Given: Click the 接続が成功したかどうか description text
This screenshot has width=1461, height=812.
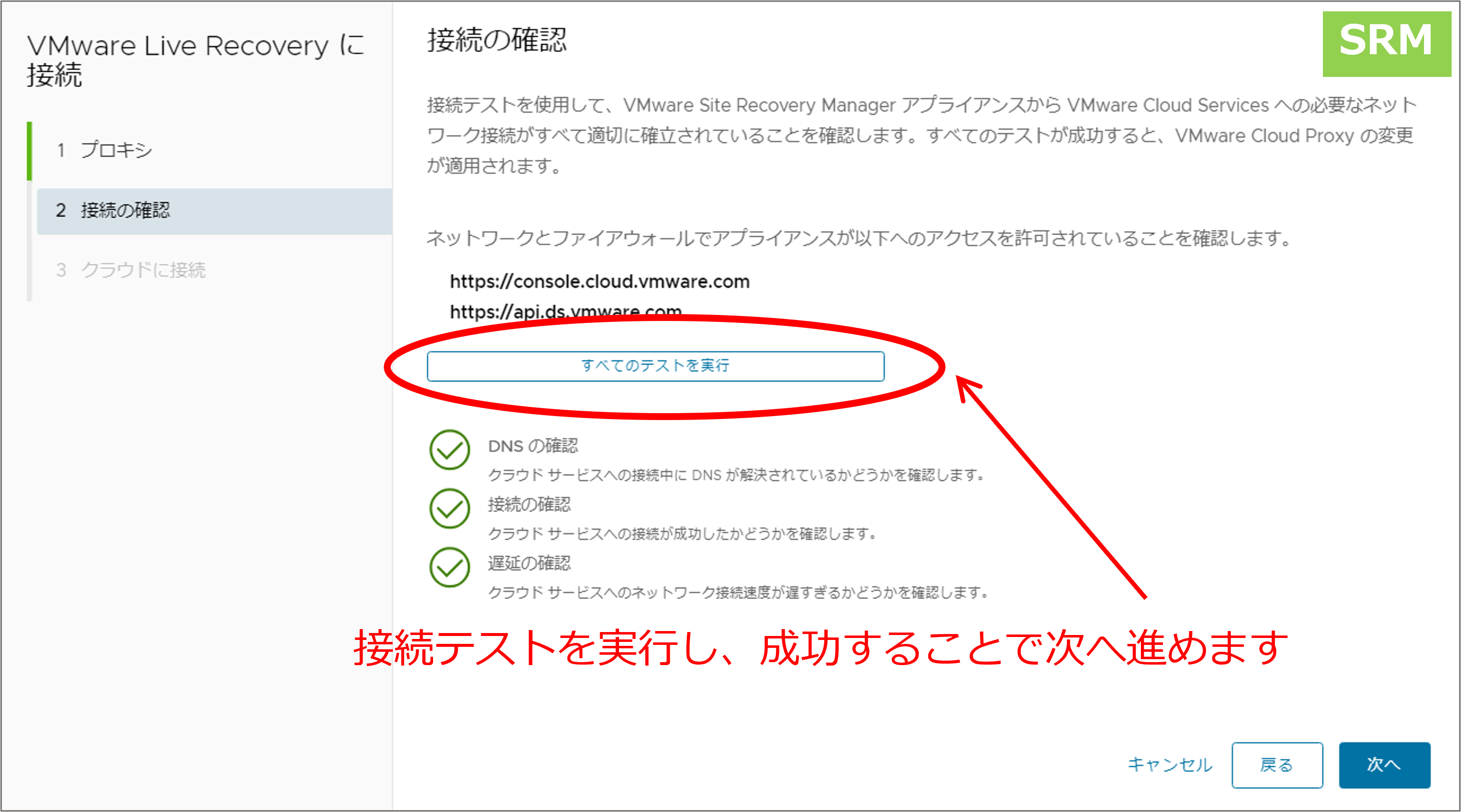Looking at the screenshot, I should (683, 533).
